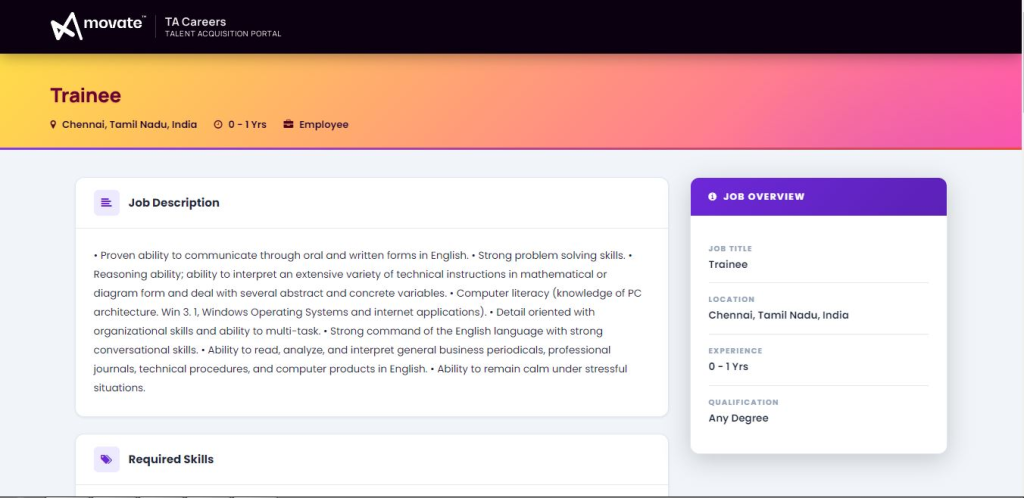This screenshot has width=1024, height=498.
Task: Click the JOB TITLE label in overview
Action: tap(730, 249)
